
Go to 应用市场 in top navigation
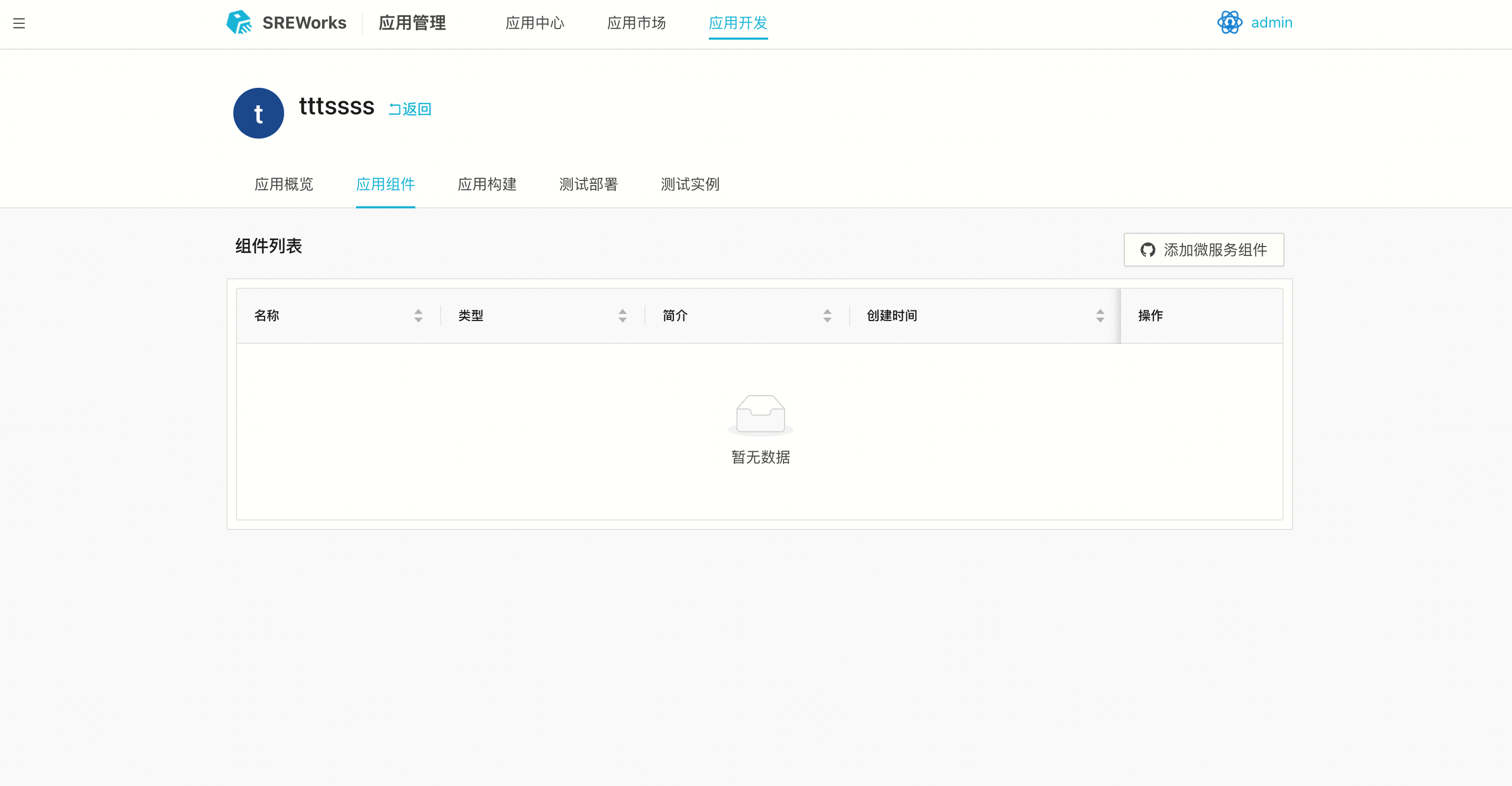pos(636,23)
